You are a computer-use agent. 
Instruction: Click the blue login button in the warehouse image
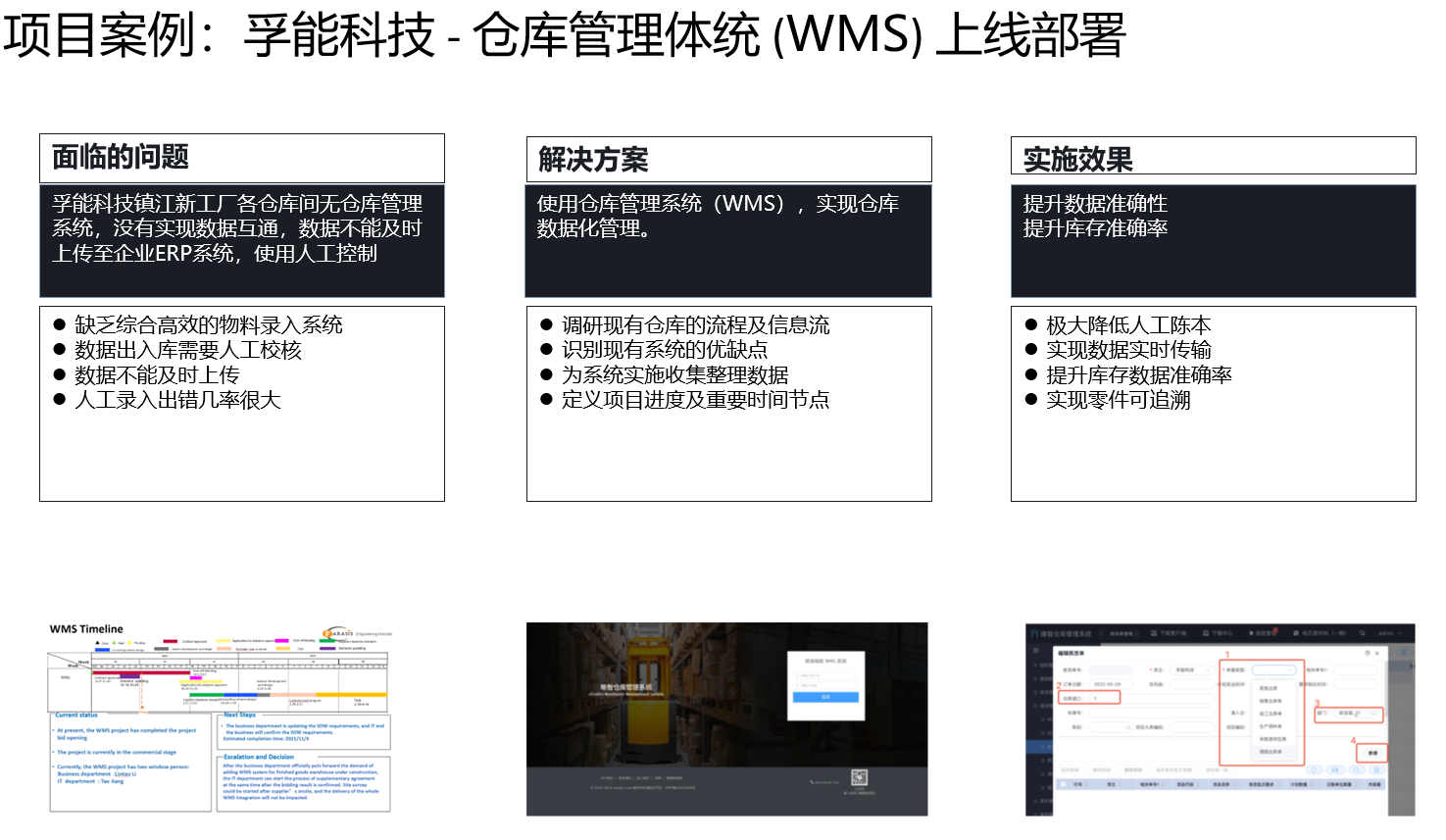(x=825, y=697)
